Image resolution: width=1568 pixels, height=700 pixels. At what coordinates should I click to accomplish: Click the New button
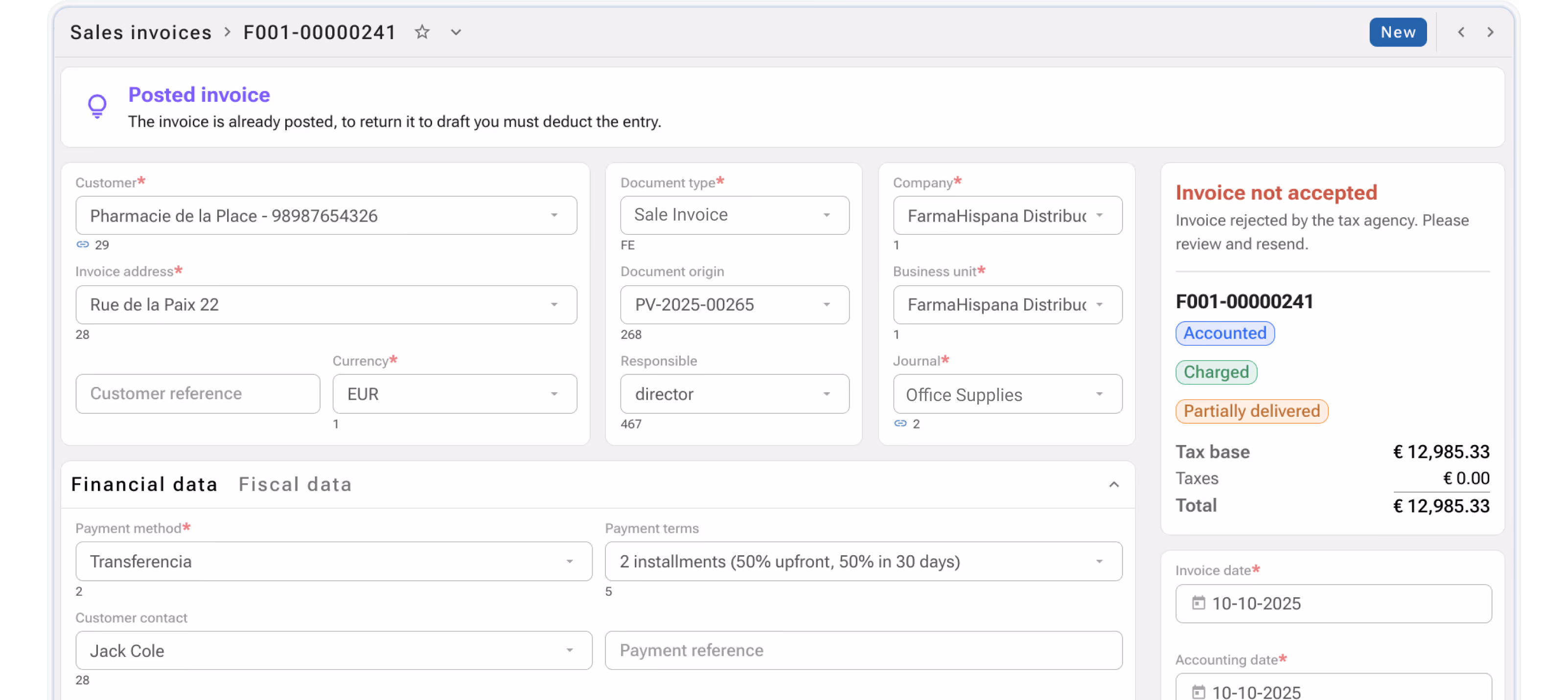click(x=1398, y=32)
